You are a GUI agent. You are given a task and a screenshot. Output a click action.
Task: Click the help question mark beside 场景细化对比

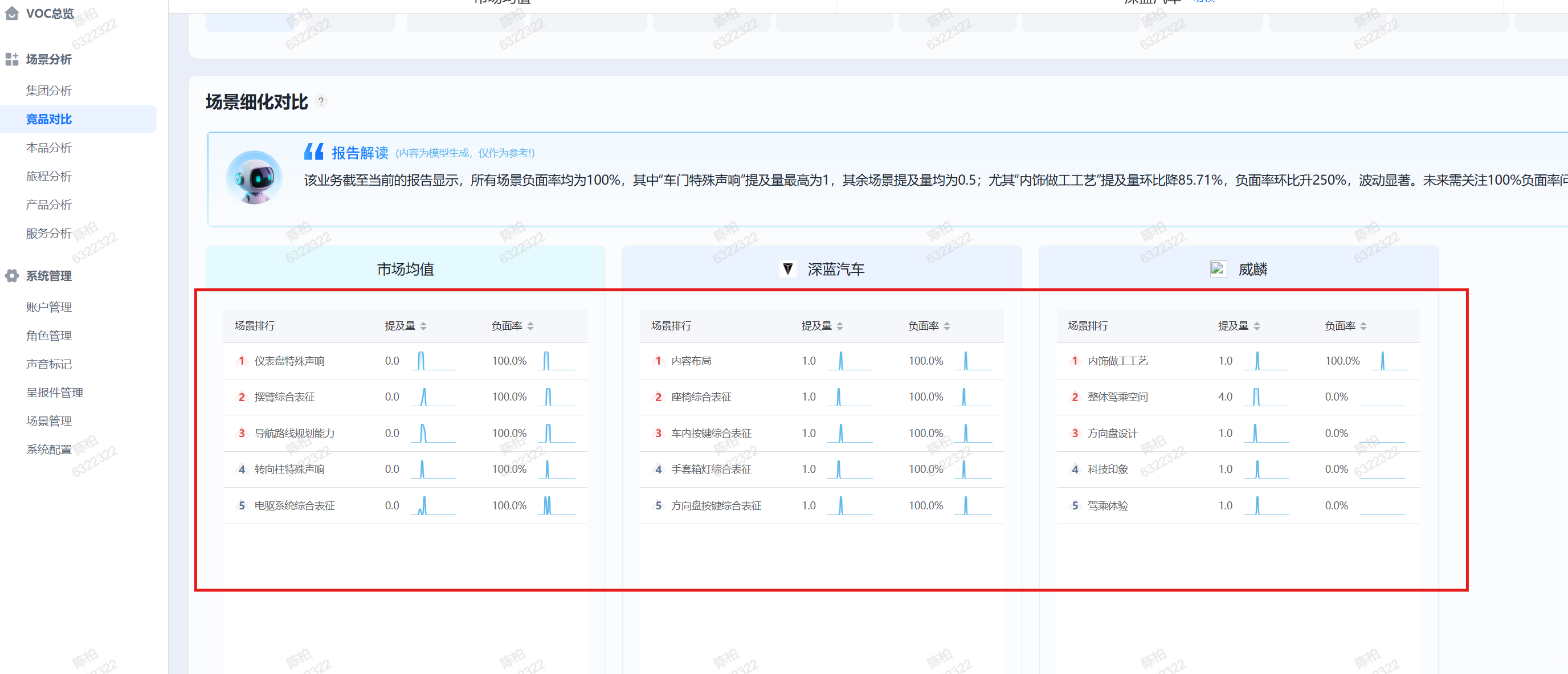321,101
